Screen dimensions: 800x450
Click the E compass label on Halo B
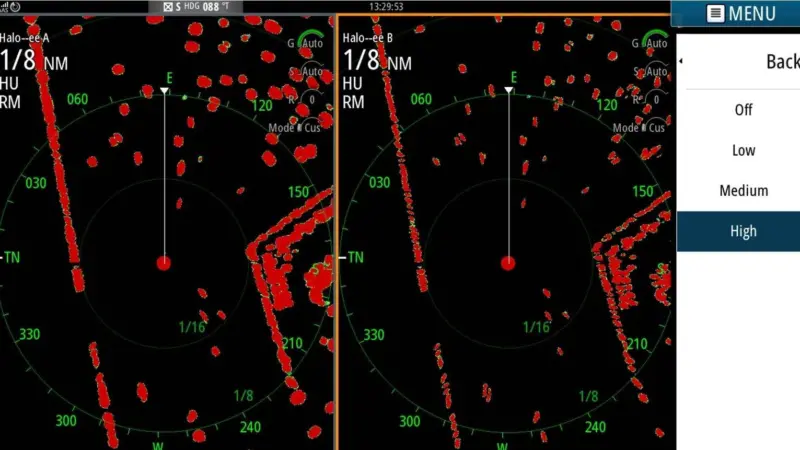click(514, 78)
